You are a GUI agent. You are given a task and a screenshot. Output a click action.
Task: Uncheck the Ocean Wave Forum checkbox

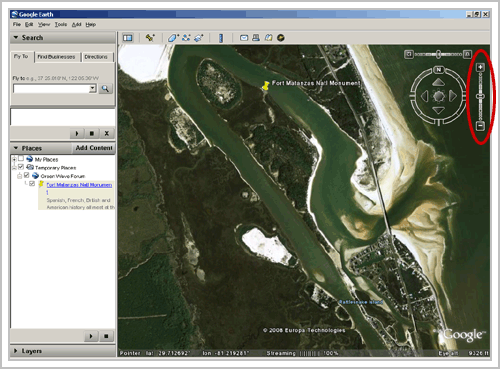27,175
